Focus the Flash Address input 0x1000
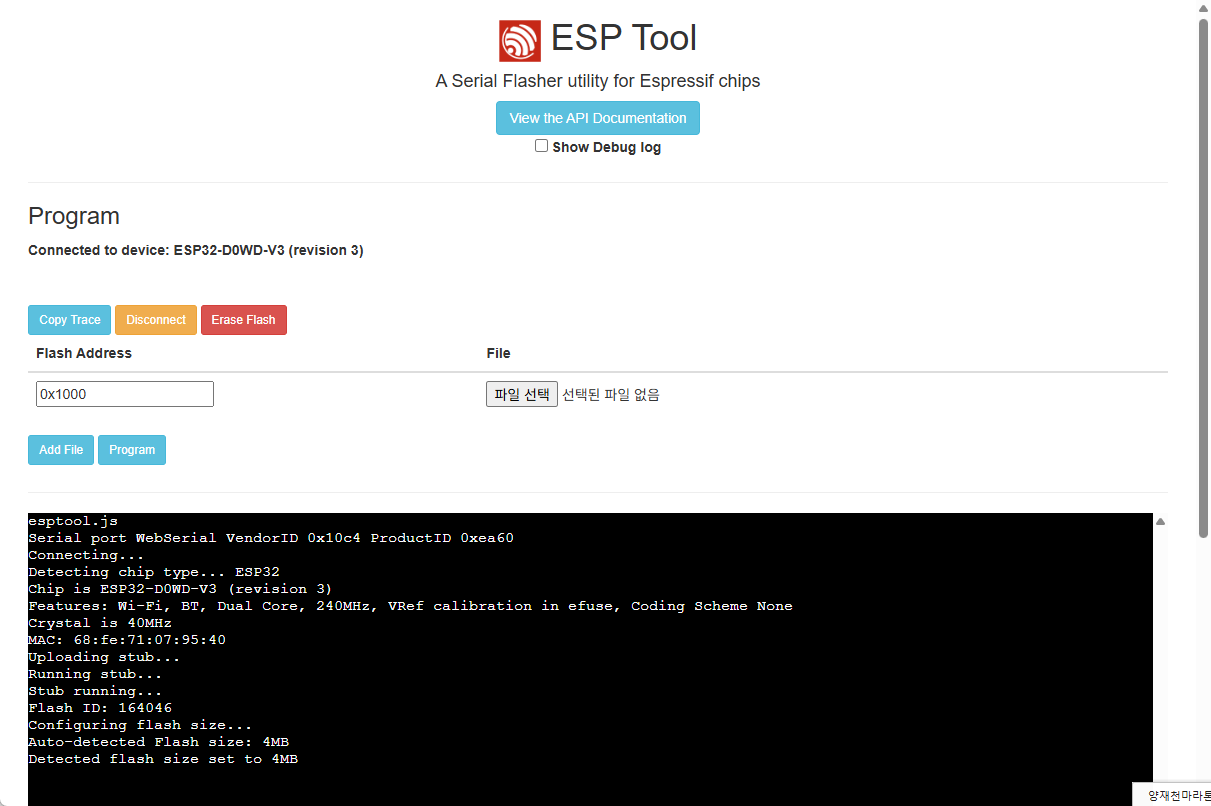The image size is (1211, 806). click(x=125, y=394)
